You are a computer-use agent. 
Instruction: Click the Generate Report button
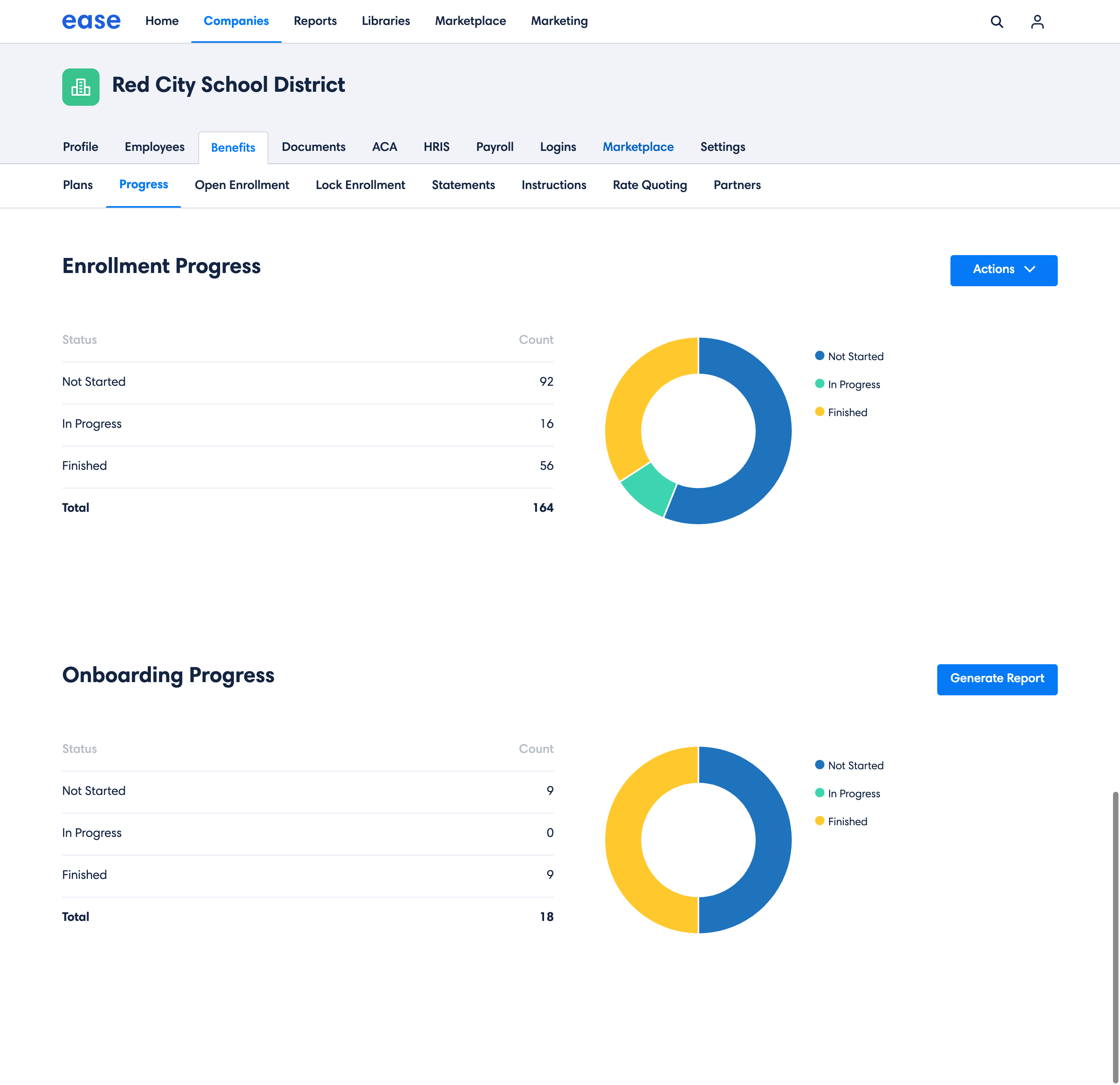[997, 679]
